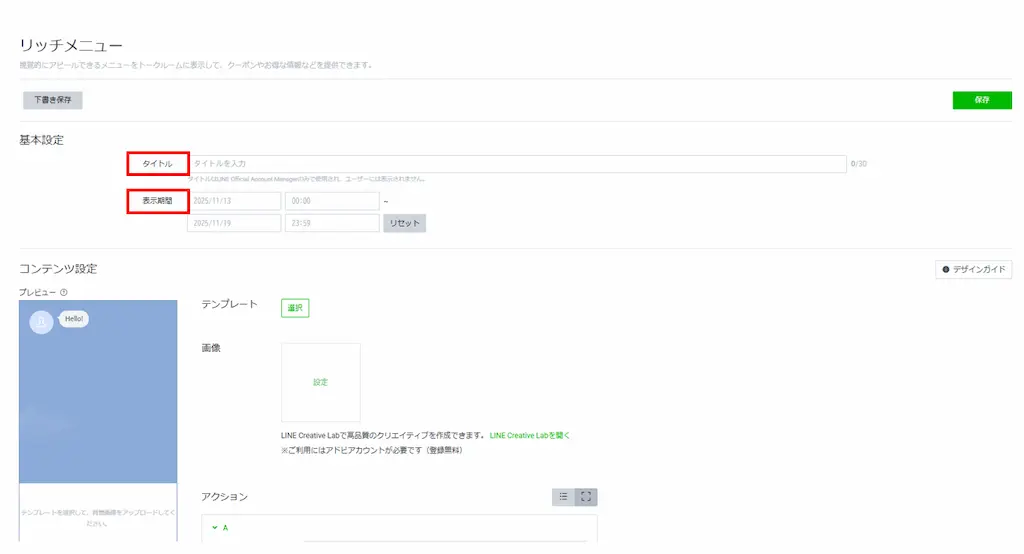Image resolution: width=1024 pixels, height=554 pixels.
Task: Open the end time 23:59 field
Action: 331,223
